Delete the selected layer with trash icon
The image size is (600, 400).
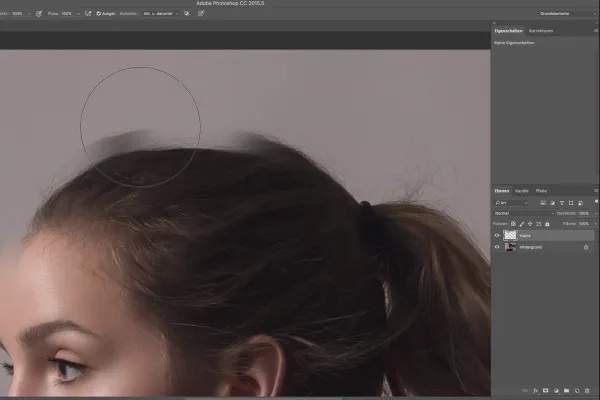tap(587, 391)
